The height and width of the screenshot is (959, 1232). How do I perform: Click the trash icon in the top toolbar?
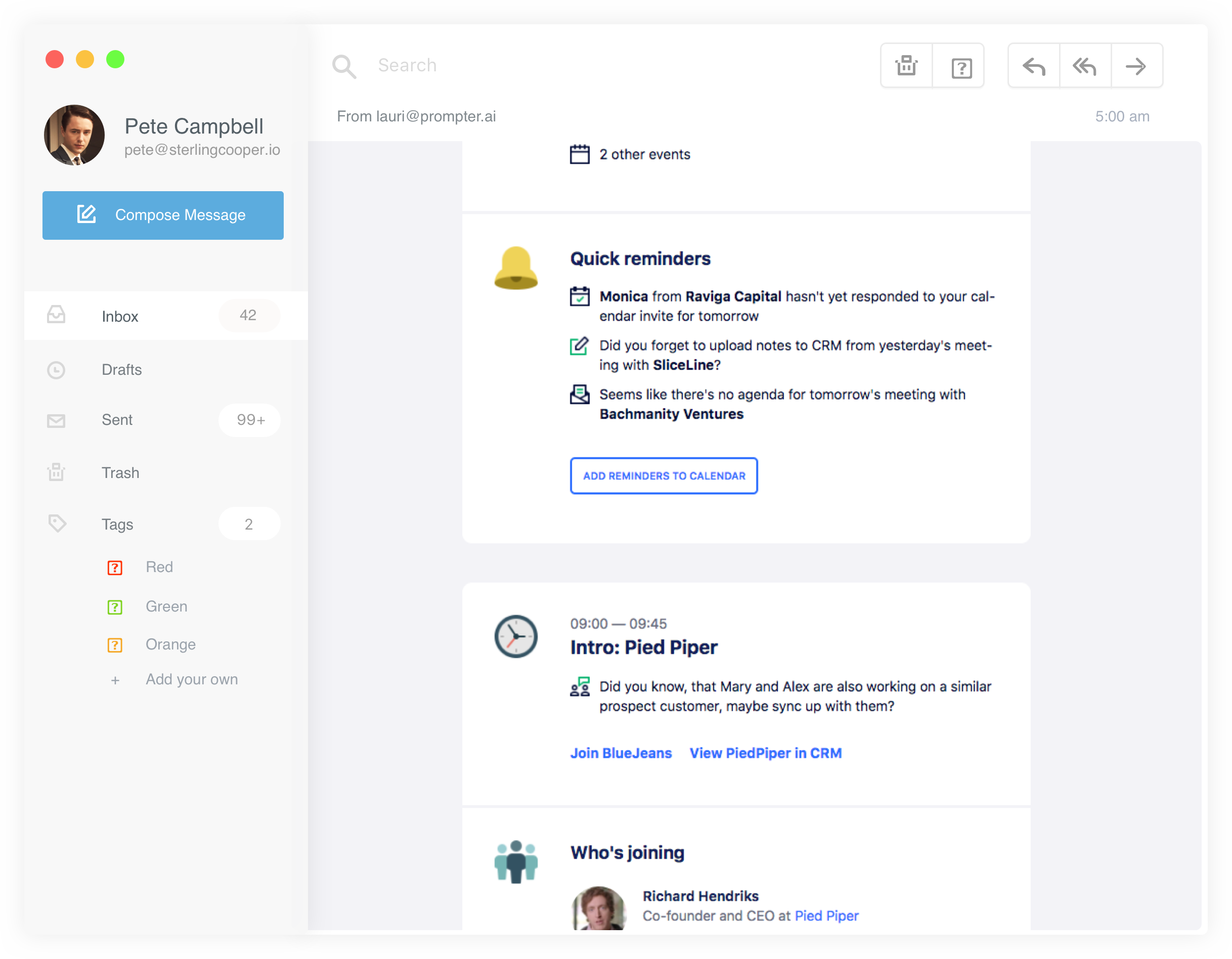coord(906,66)
